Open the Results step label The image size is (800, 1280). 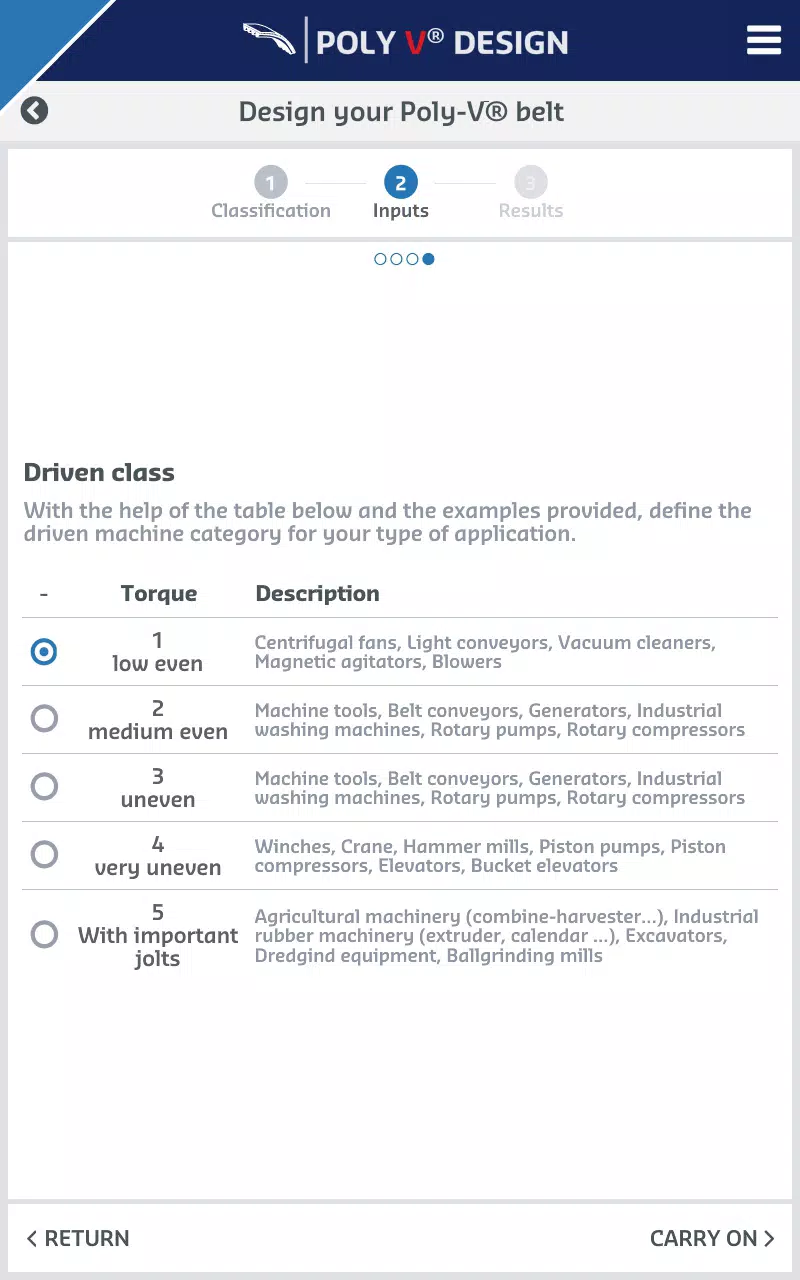531,211
